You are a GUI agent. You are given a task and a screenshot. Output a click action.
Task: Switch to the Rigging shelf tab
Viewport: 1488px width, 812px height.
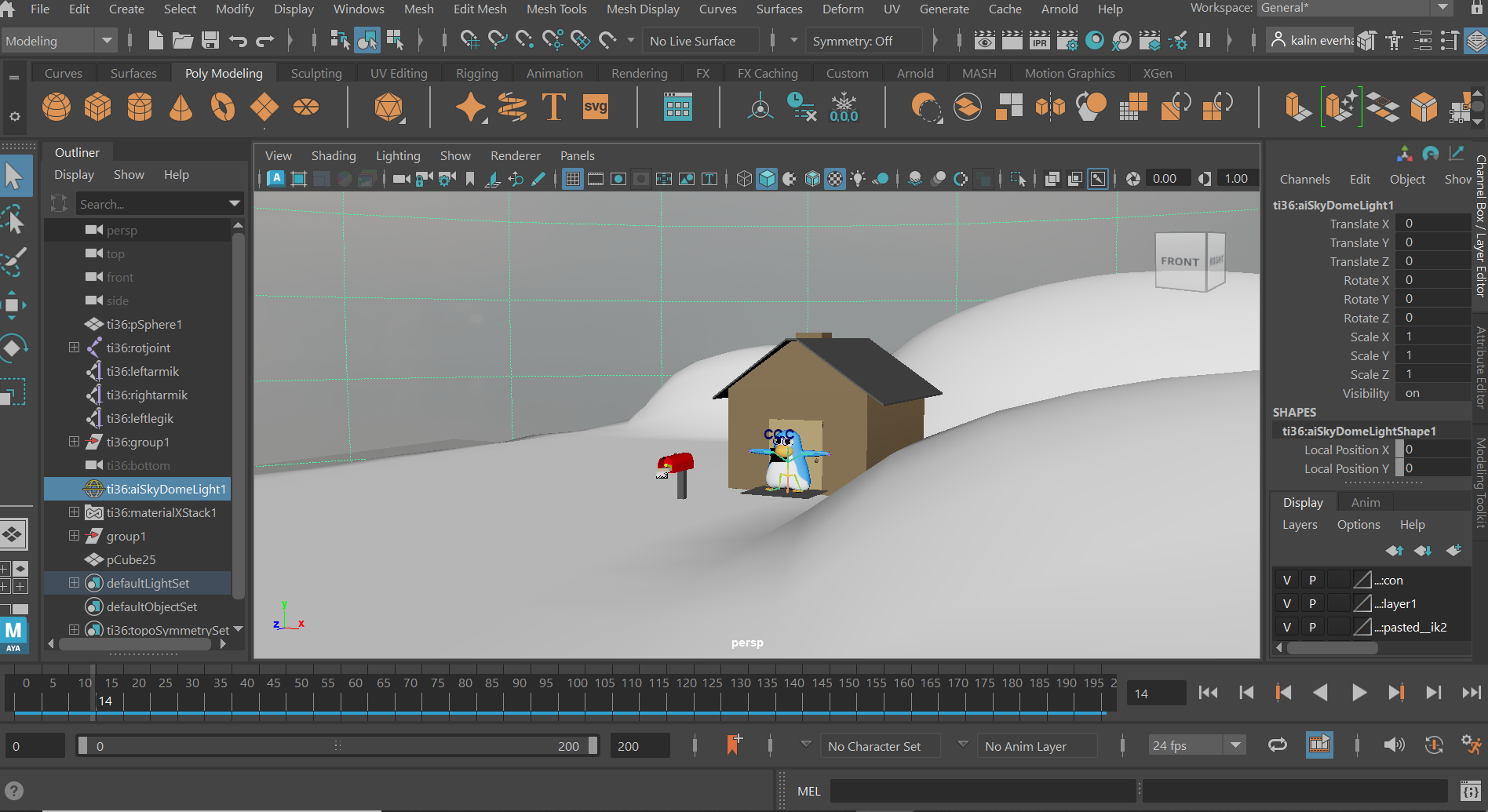477,73
